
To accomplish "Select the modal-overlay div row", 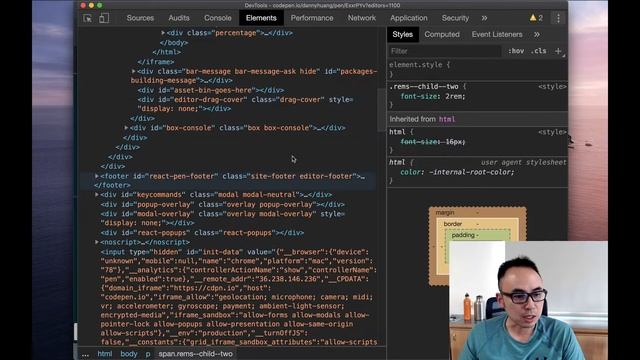I will coord(223,218).
